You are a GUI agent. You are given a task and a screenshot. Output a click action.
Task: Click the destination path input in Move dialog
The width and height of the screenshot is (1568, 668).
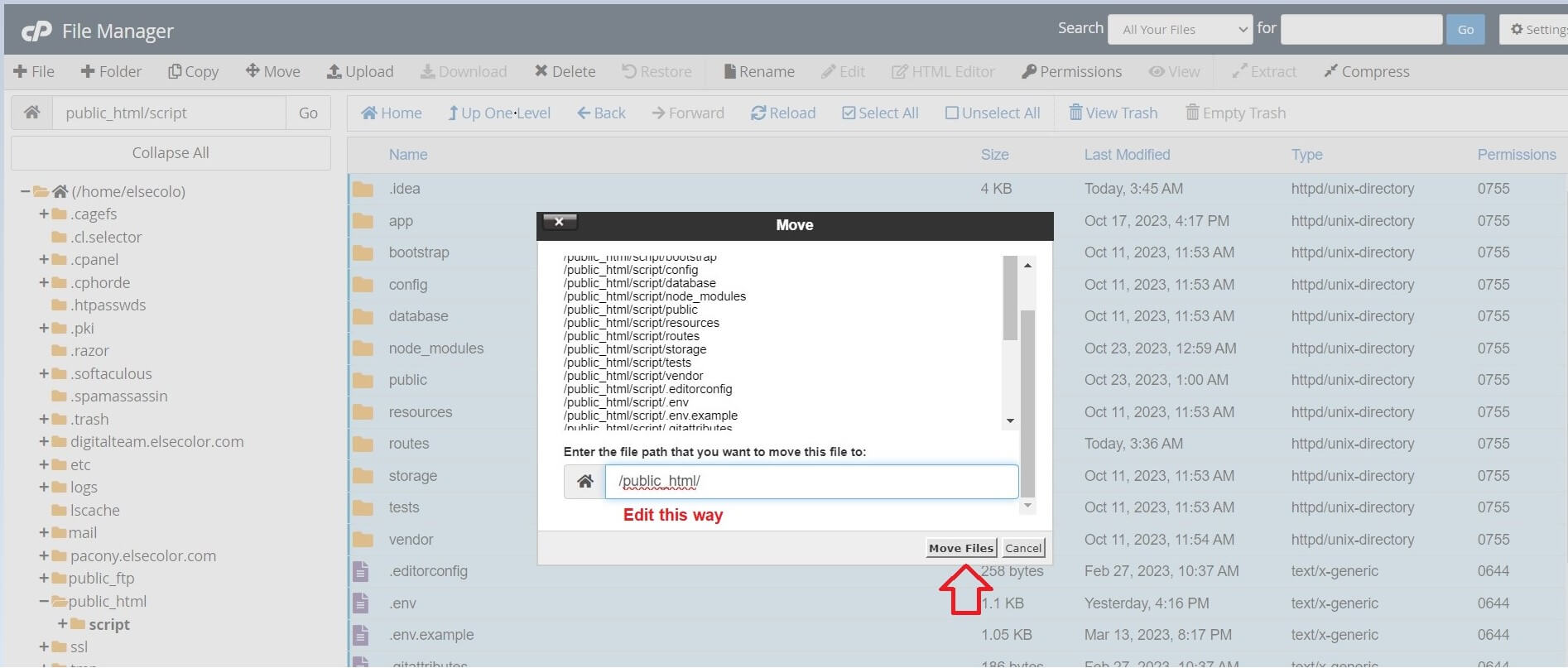tap(811, 482)
